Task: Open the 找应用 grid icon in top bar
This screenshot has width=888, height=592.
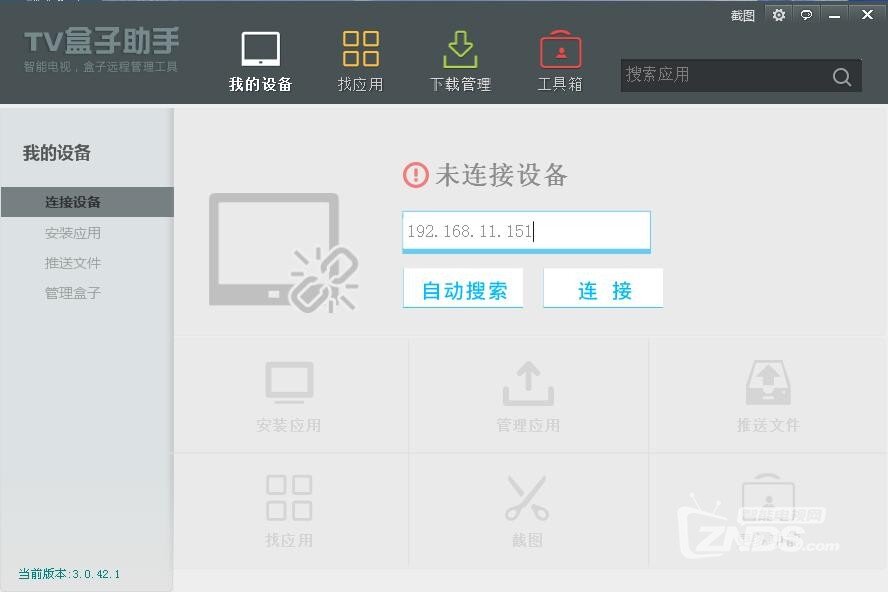Action: [361, 49]
